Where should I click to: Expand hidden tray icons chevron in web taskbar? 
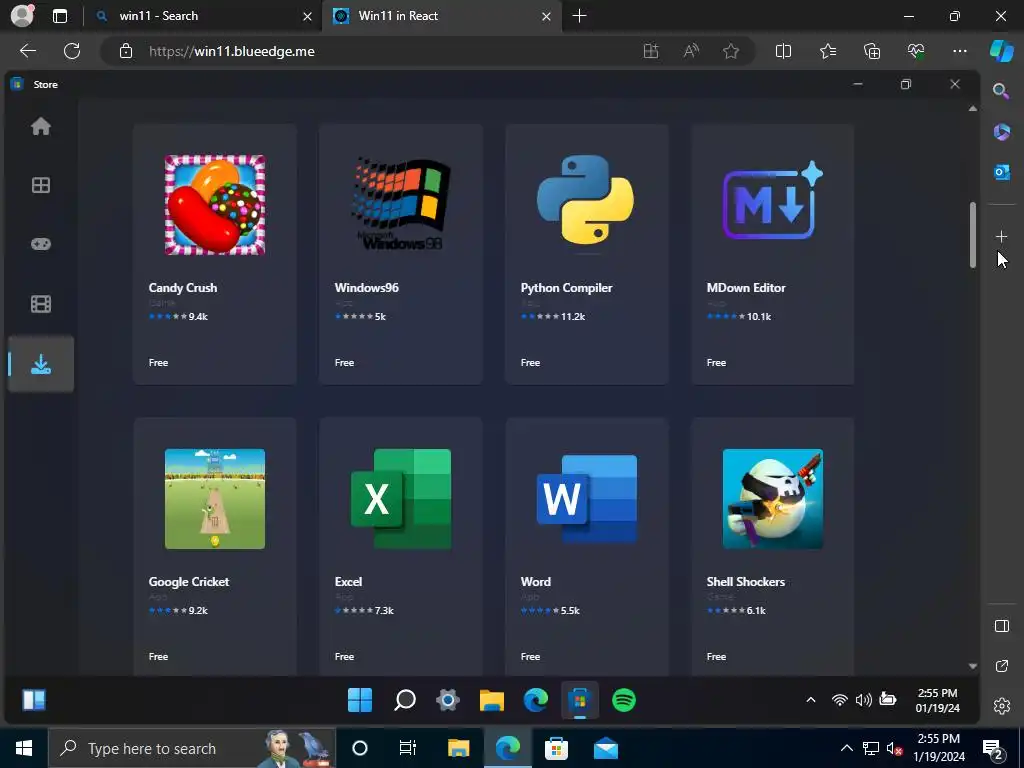[x=810, y=700]
